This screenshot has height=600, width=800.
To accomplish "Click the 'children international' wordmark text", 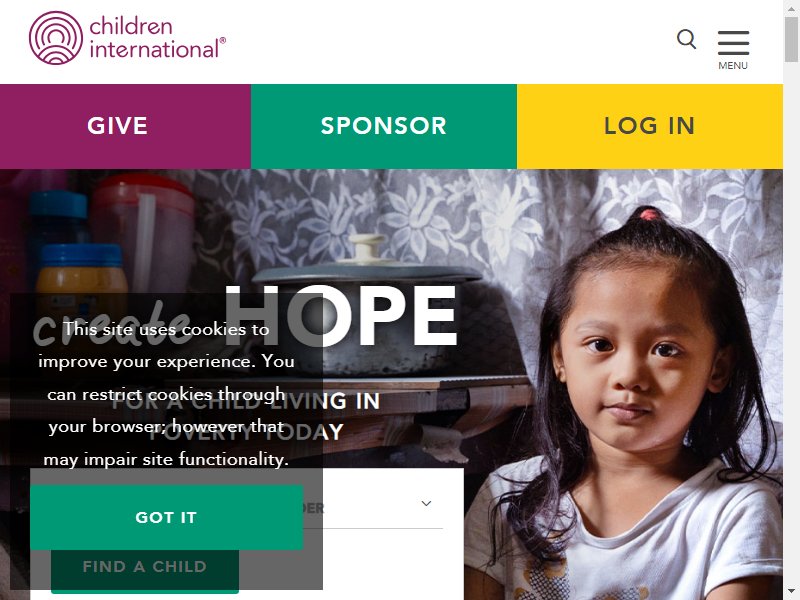I will [157, 38].
